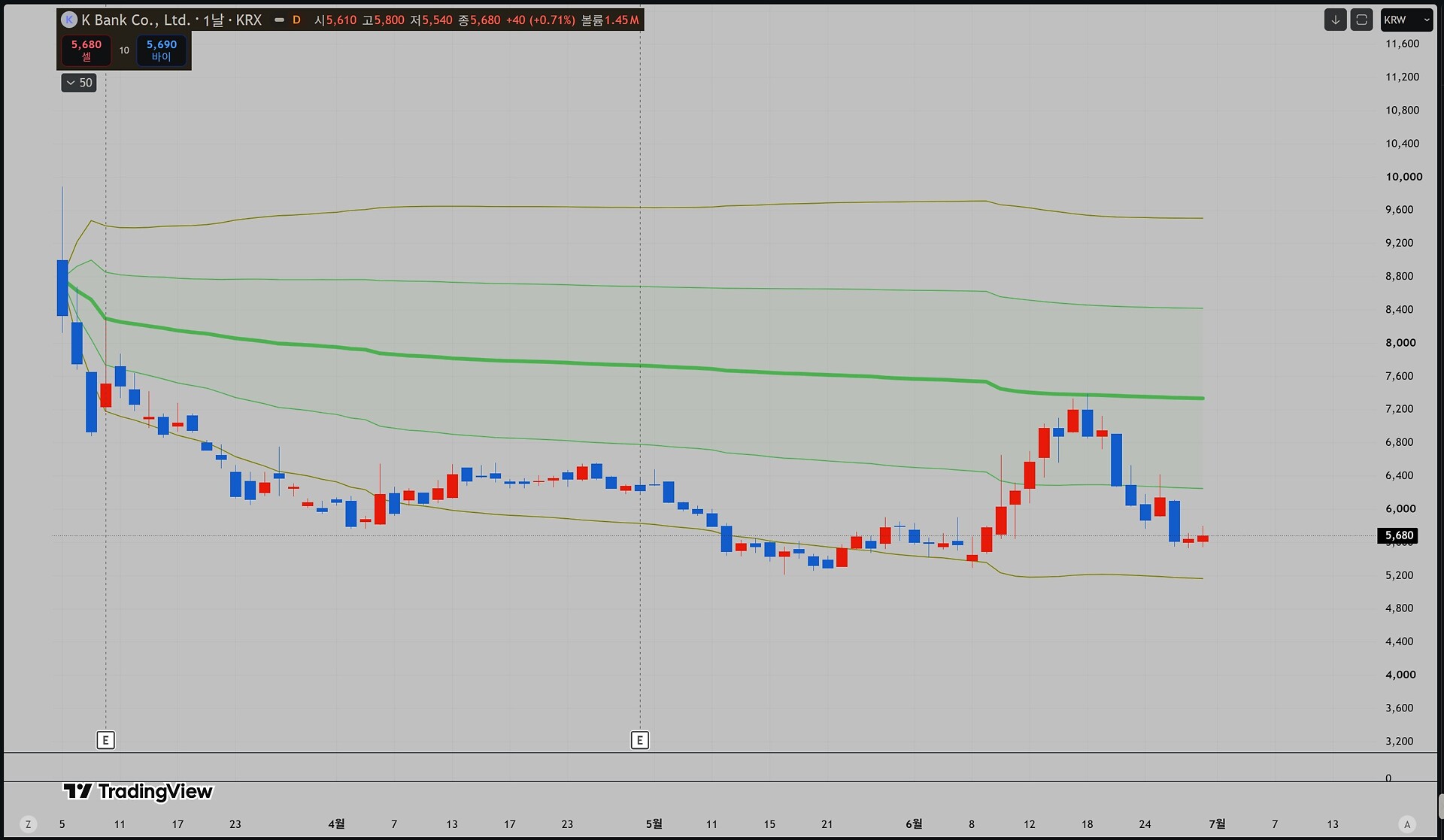1444x840 pixels.
Task: Open the KRW currency dropdown
Action: pyautogui.click(x=1406, y=20)
